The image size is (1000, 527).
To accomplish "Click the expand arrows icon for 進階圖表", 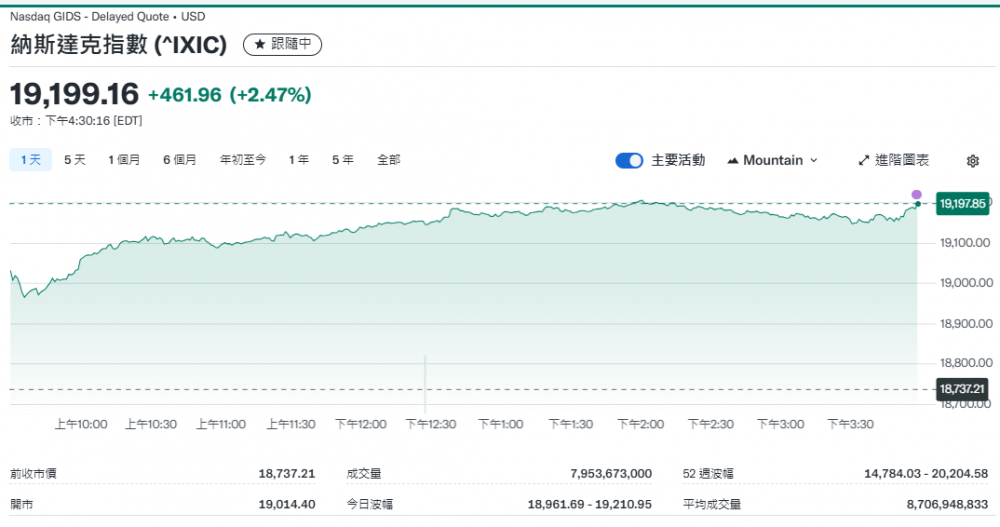I will click(864, 160).
